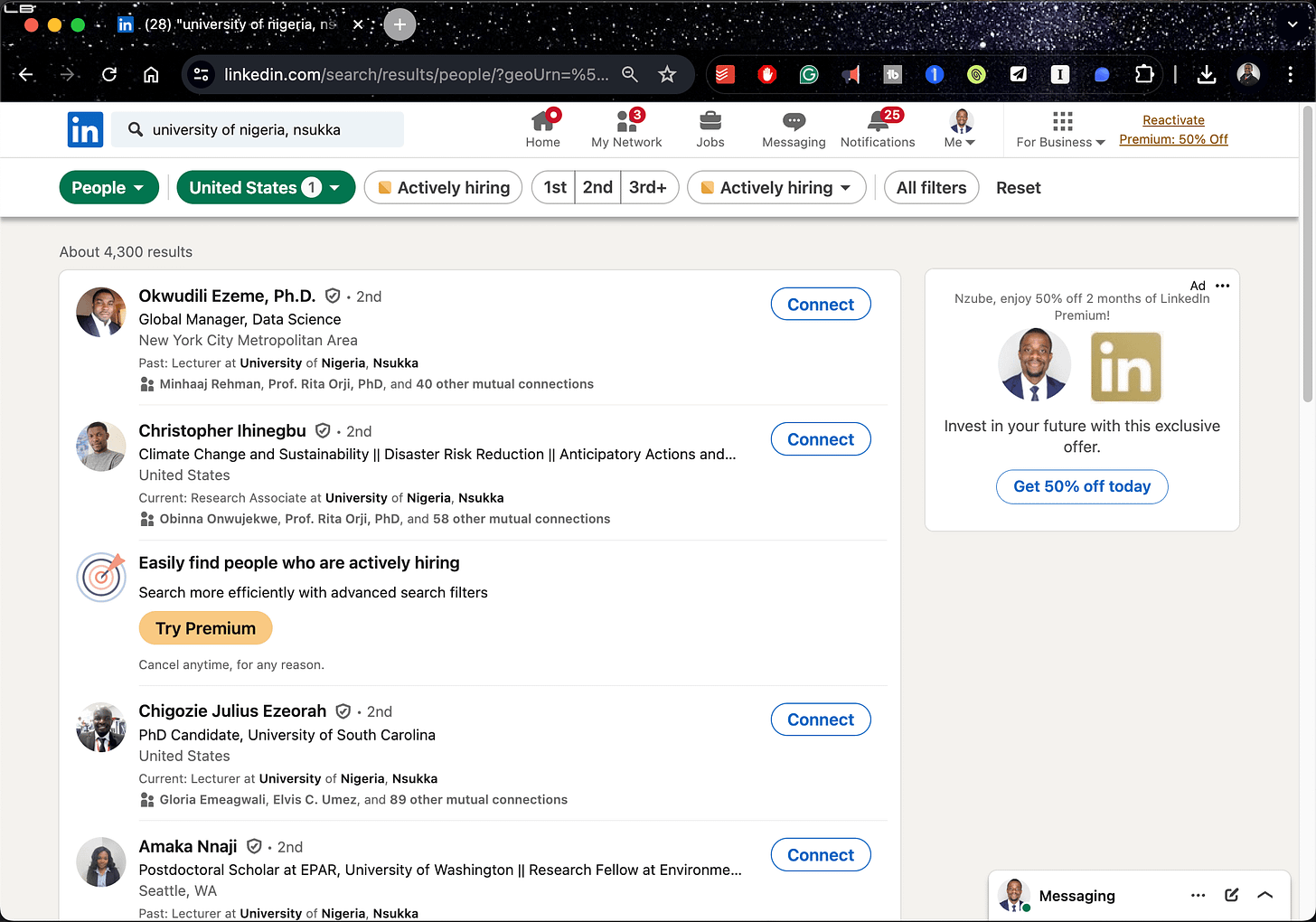Open a new browser tab
This screenshot has height=922, width=1316.
click(399, 24)
